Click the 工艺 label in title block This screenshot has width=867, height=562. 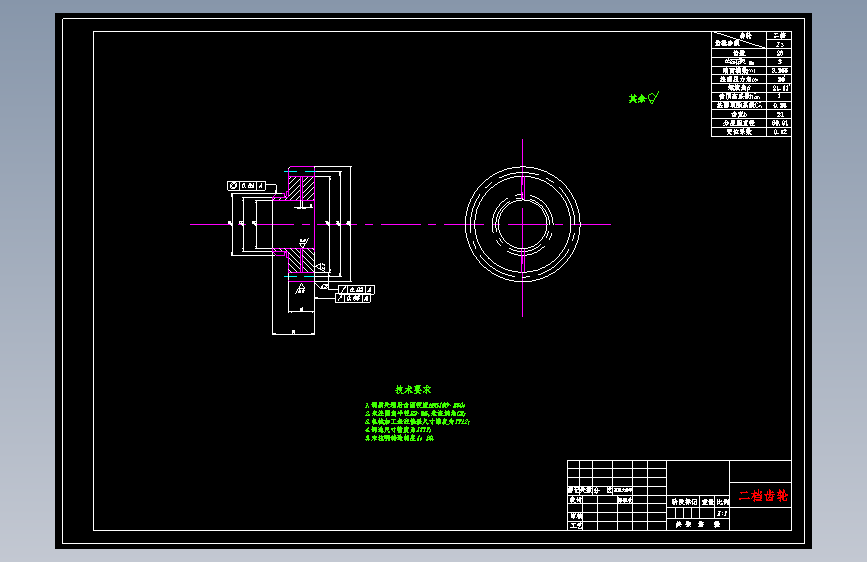click(576, 525)
